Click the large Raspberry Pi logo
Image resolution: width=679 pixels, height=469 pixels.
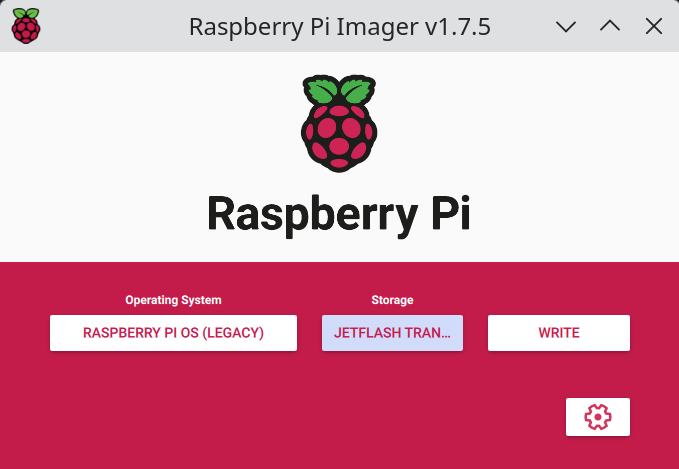pyautogui.click(x=339, y=123)
